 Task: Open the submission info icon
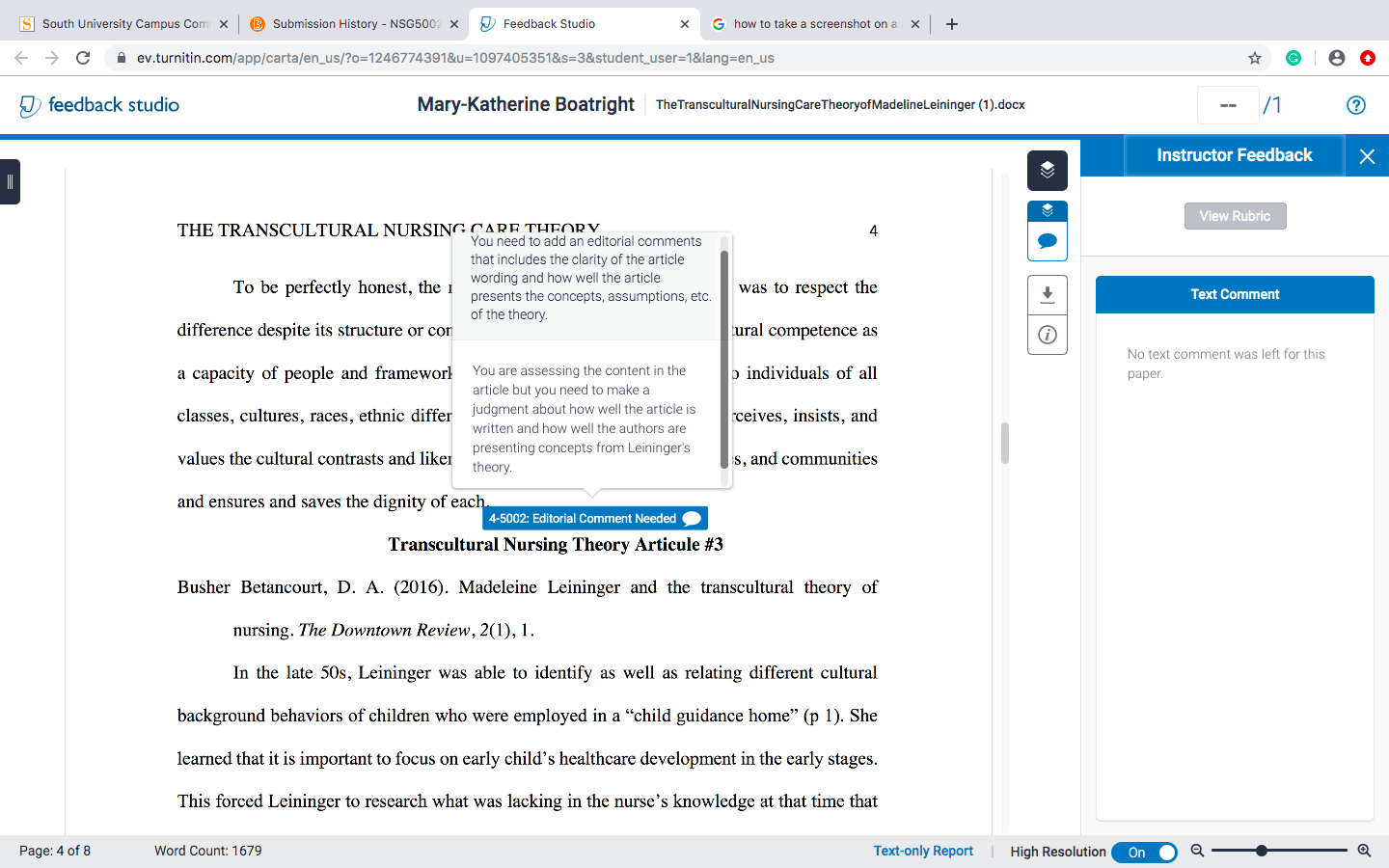[1048, 335]
